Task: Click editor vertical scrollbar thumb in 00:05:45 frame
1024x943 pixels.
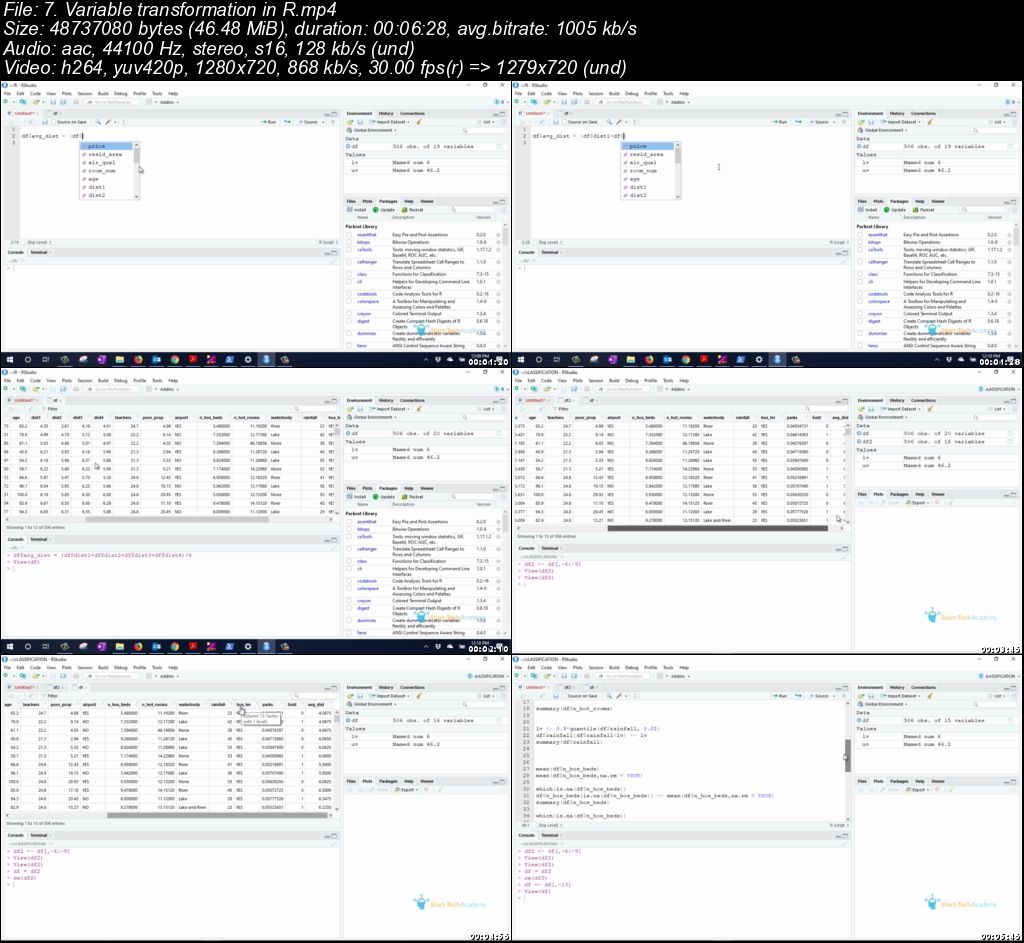Action: click(848, 756)
